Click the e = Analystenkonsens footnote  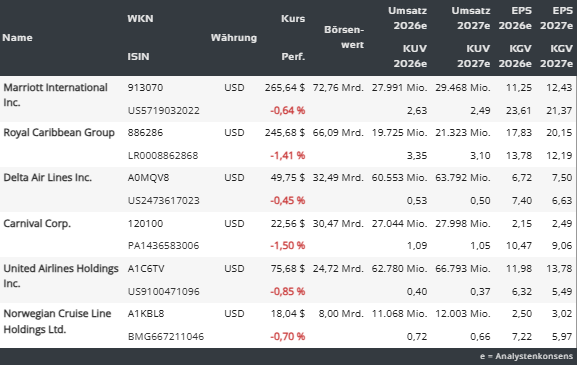[526, 356]
